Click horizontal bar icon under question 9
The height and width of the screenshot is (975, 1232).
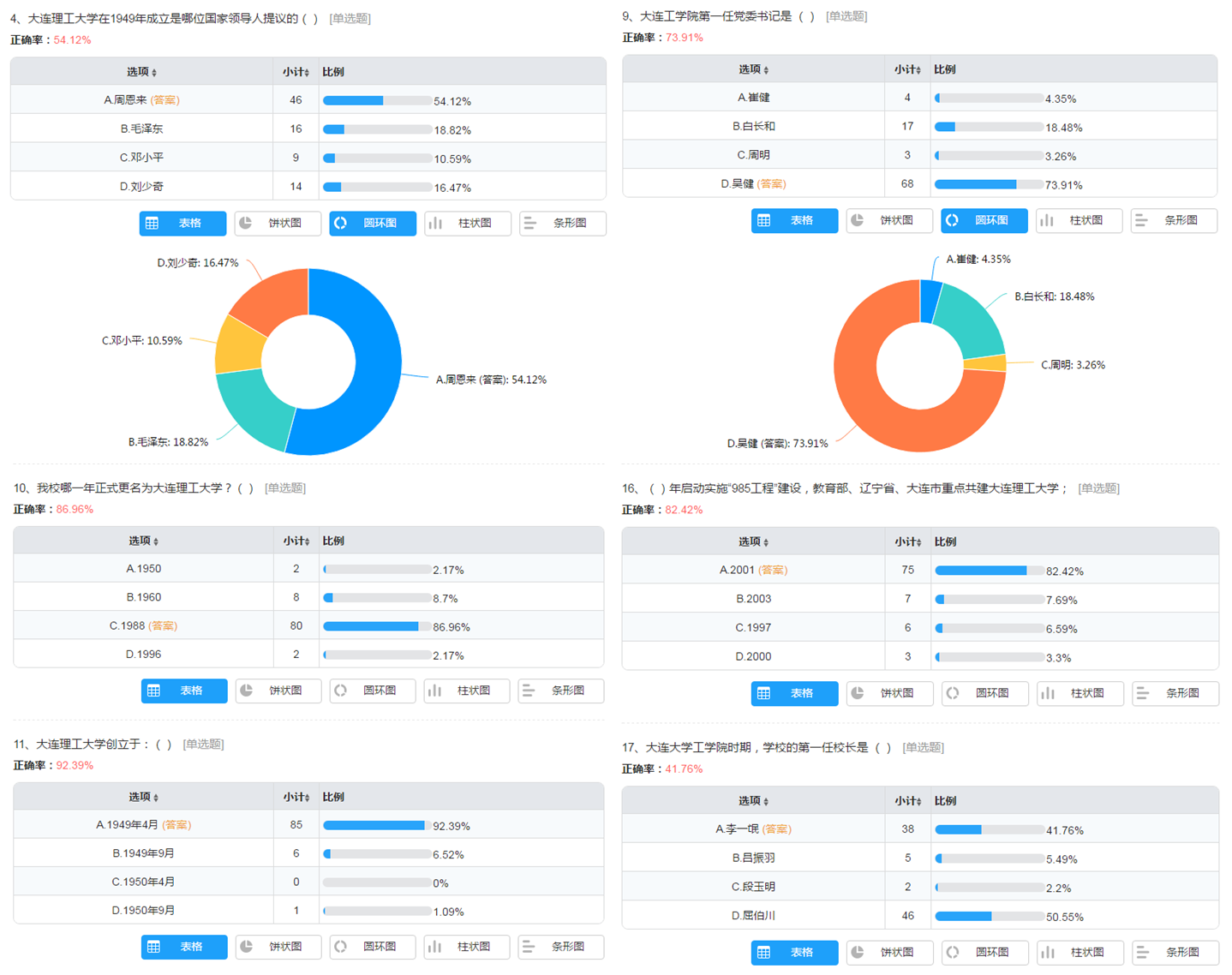point(1141,220)
